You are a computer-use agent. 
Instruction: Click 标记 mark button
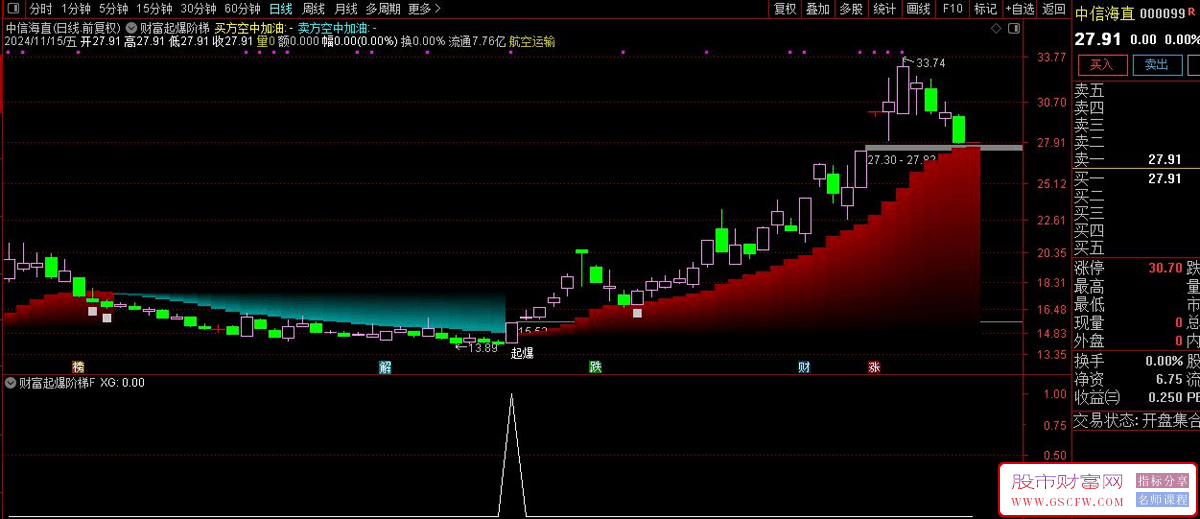[985, 9]
